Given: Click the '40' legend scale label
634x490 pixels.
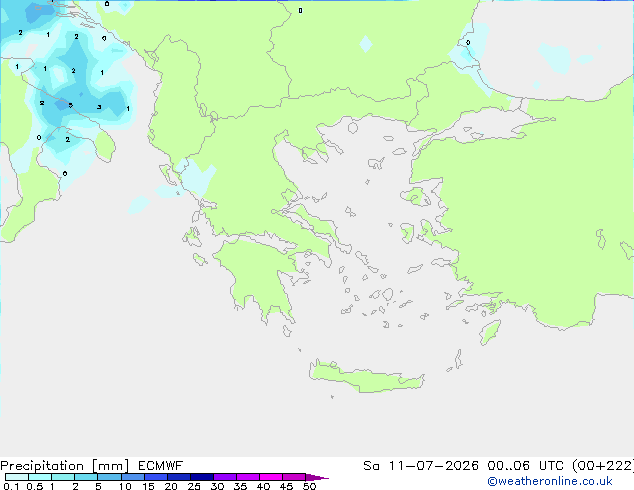Looking at the screenshot, I should (263, 486).
